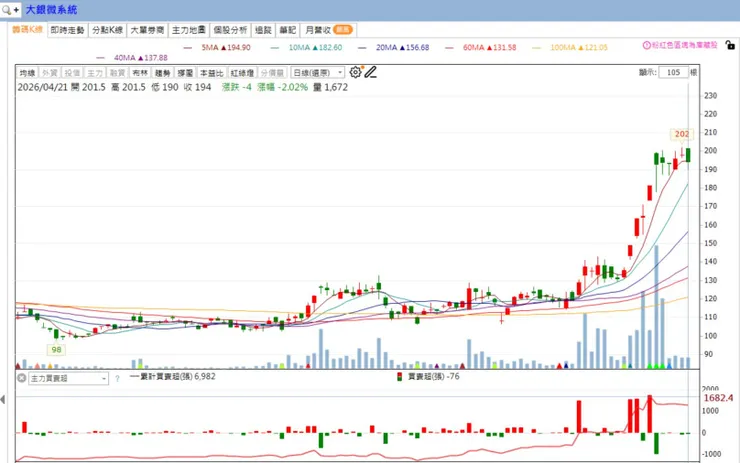Viewport: 740px width, 463px height.
Task: Open the chart settings gear icon
Action: [355, 72]
